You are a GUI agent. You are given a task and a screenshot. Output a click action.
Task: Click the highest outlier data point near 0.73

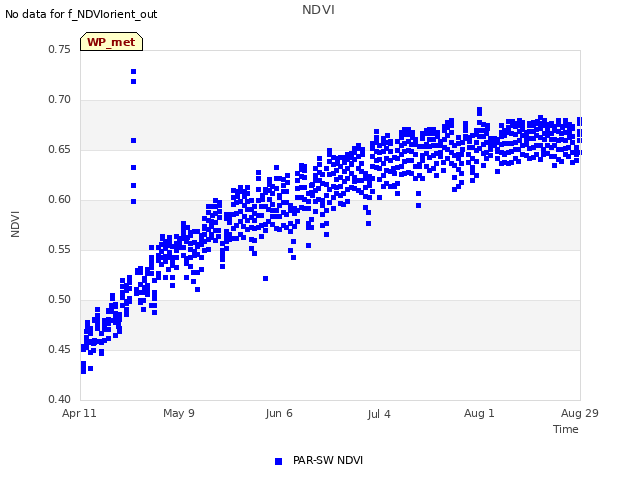133,71
